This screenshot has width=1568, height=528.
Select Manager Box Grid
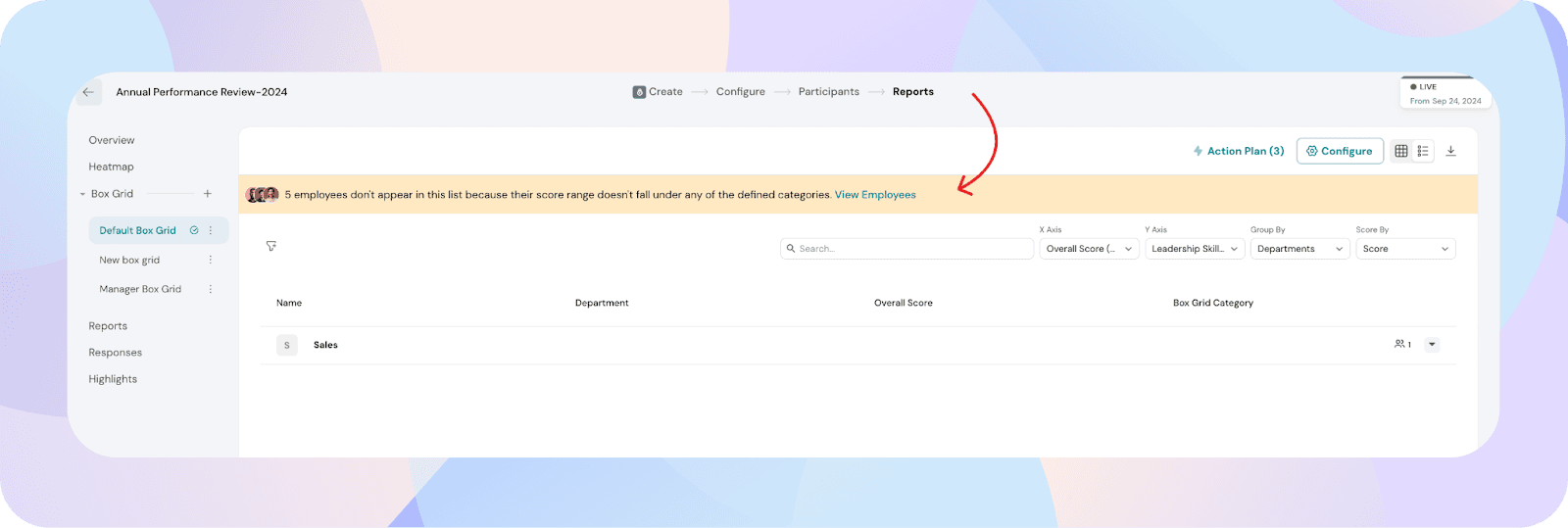tap(140, 289)
